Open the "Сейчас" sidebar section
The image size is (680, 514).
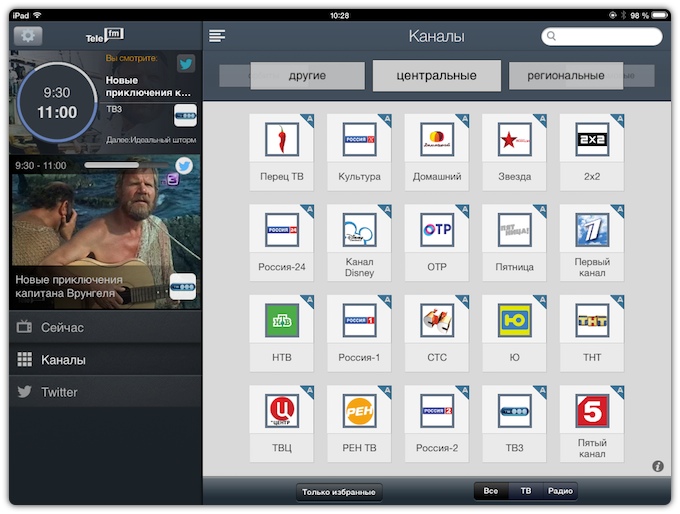tap(105, 327)
